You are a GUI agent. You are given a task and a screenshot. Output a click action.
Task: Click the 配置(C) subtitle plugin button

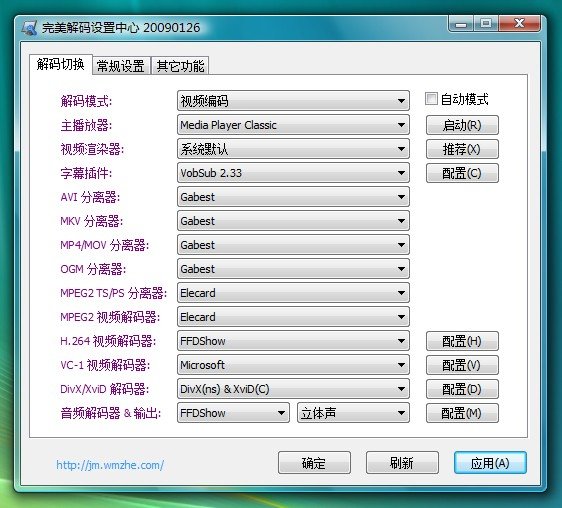pyautogui.click(x=462, y=173)
